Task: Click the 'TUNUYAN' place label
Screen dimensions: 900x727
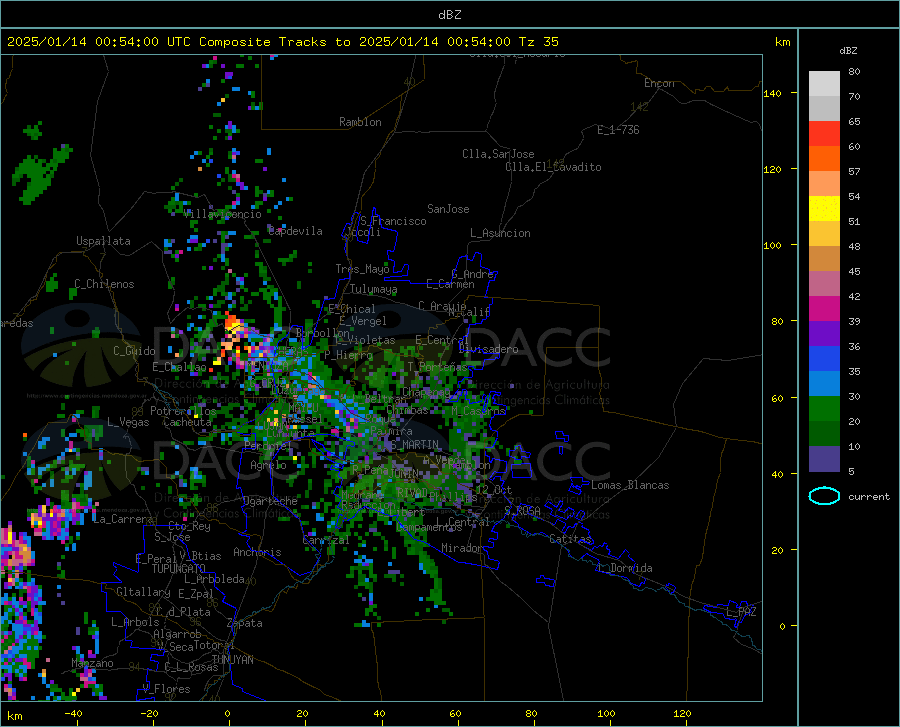Action: point(232,660)
